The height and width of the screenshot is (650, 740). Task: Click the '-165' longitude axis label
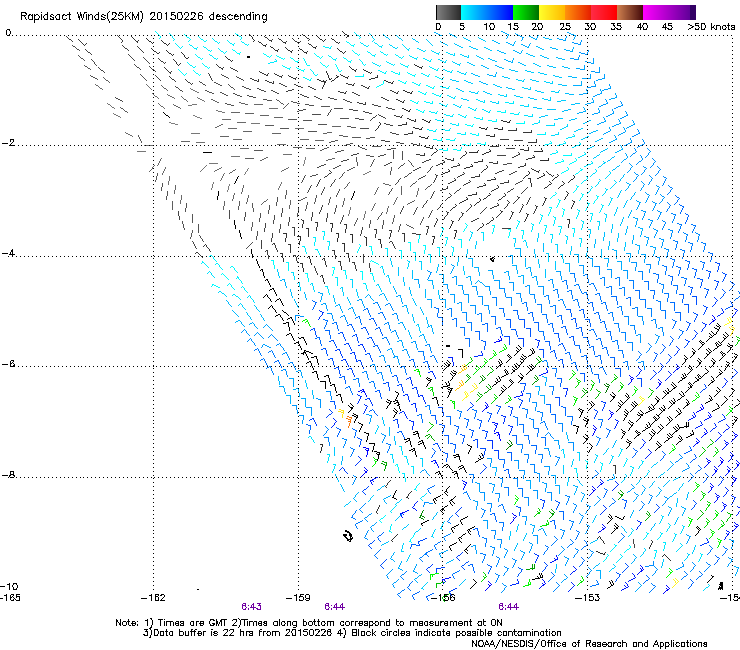(x=10, y=598)
